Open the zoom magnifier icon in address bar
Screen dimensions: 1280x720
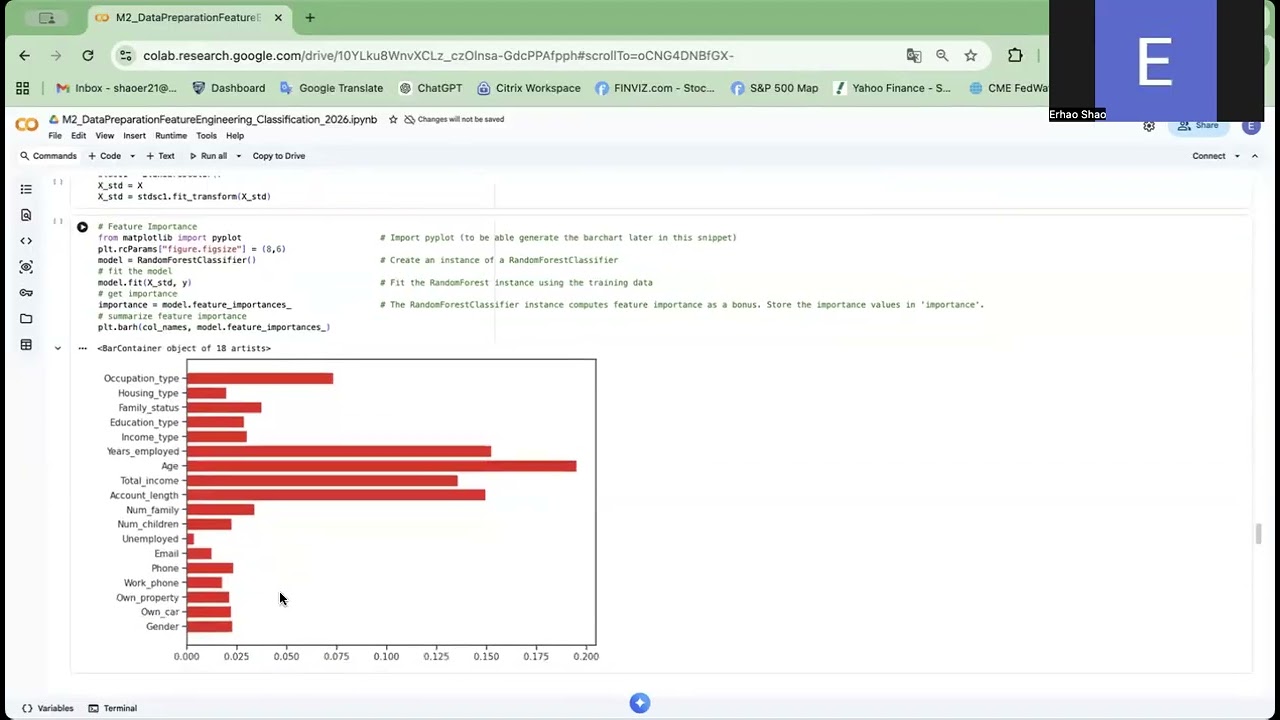click(x=942, y=56)
